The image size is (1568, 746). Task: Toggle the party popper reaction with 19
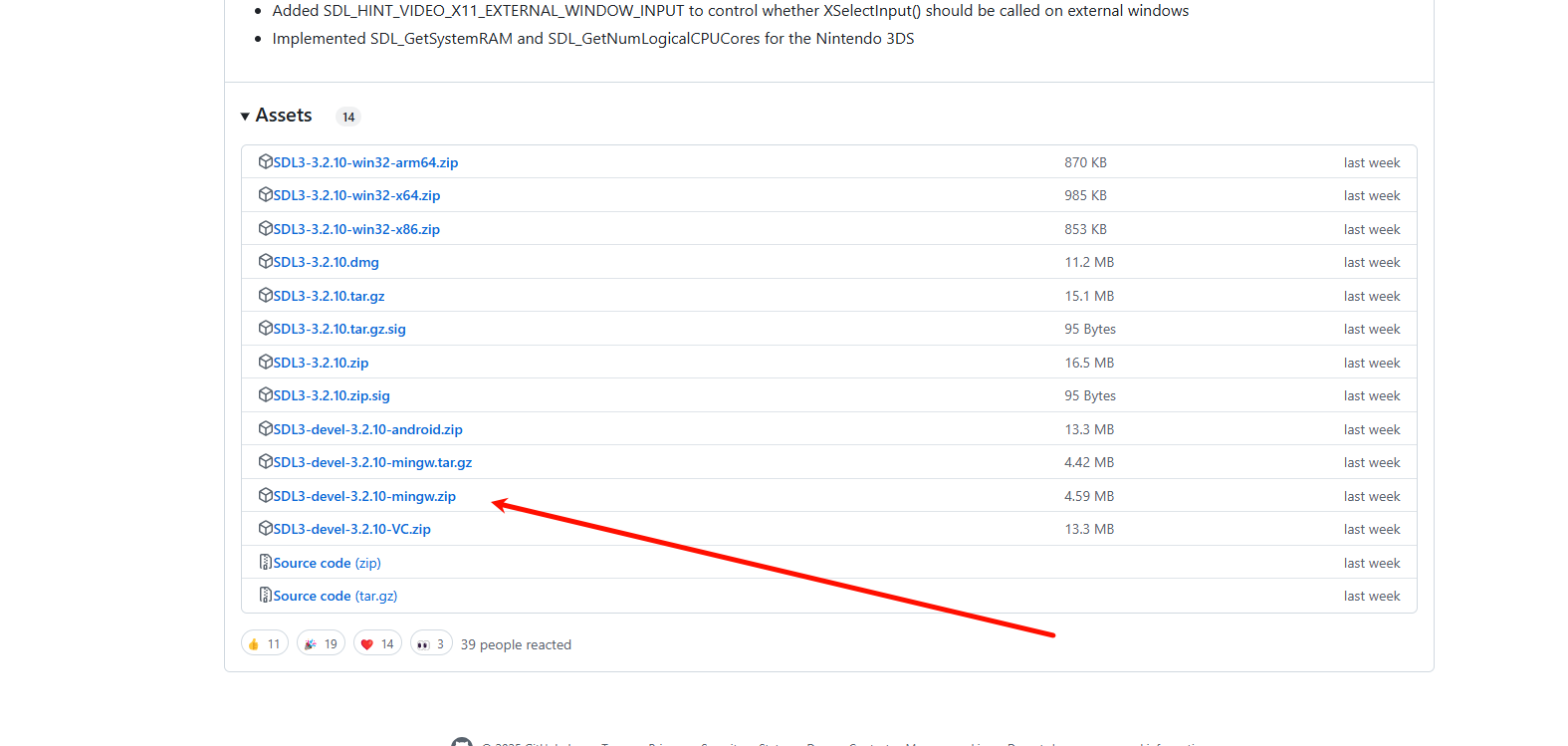[x=321, y=643]
